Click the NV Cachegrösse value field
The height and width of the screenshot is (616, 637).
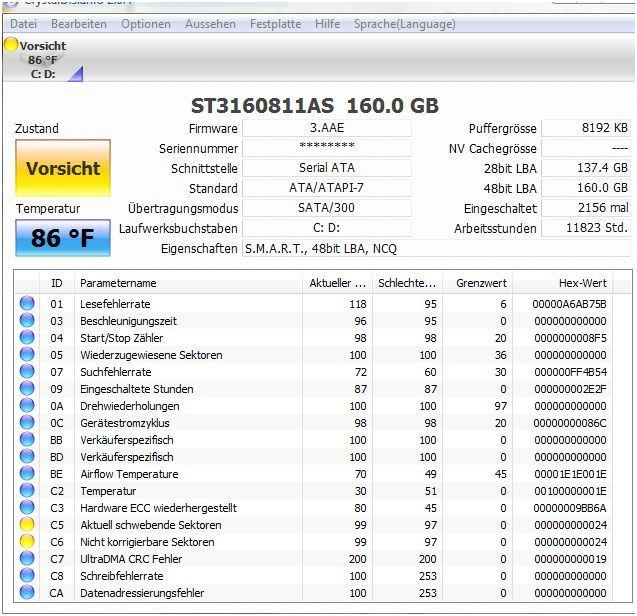(x=586, y=148)
